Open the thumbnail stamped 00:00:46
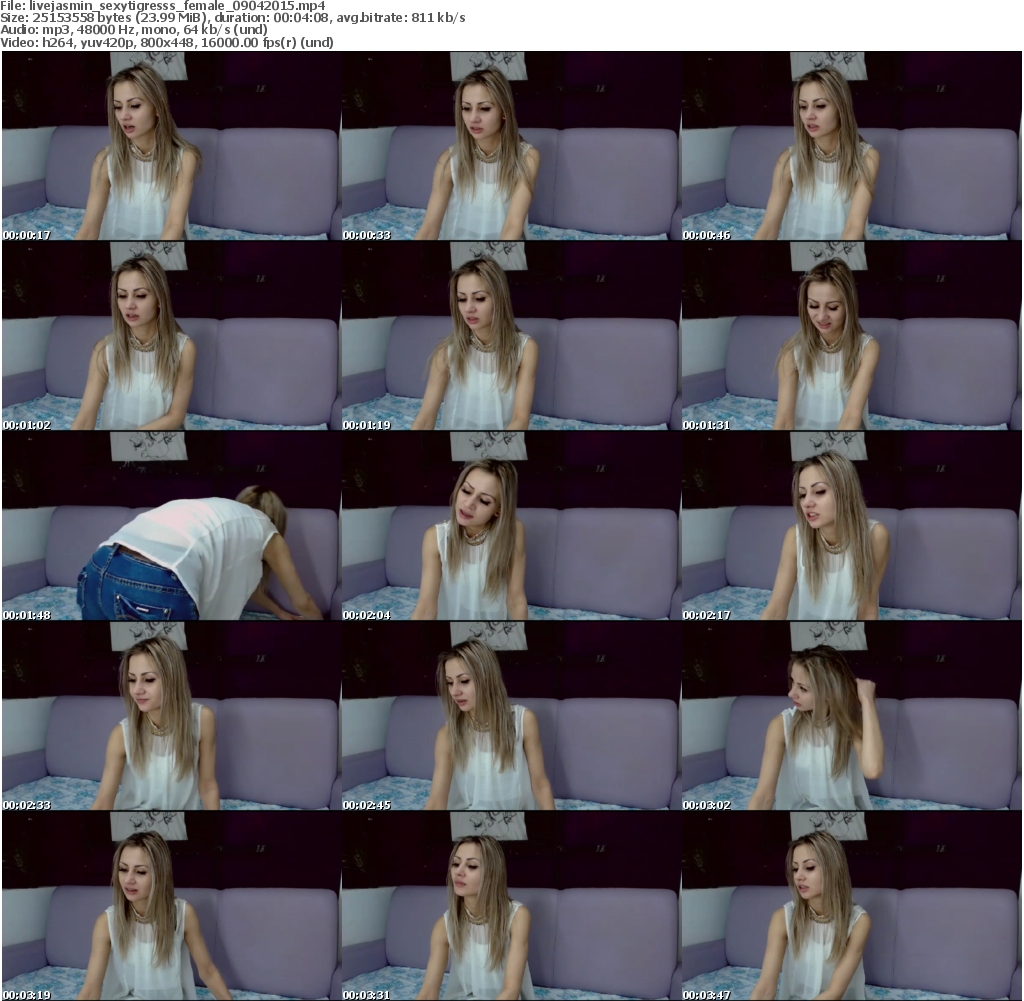Viewport: 1024px width, 1001px height. coord(852,146)
